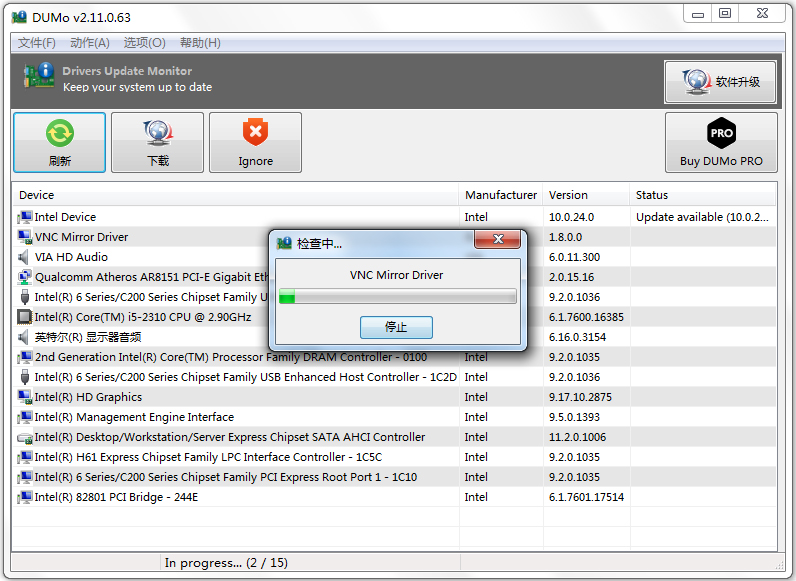Image resolution: width=796 pixels, height=581 pixels.
Task: Click the VIA HD Audio speaker icon
Action: 23,257
